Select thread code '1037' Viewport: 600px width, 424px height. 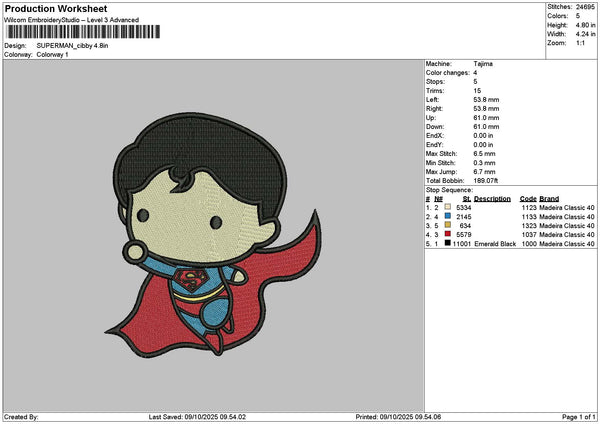[x=529, y=235]
